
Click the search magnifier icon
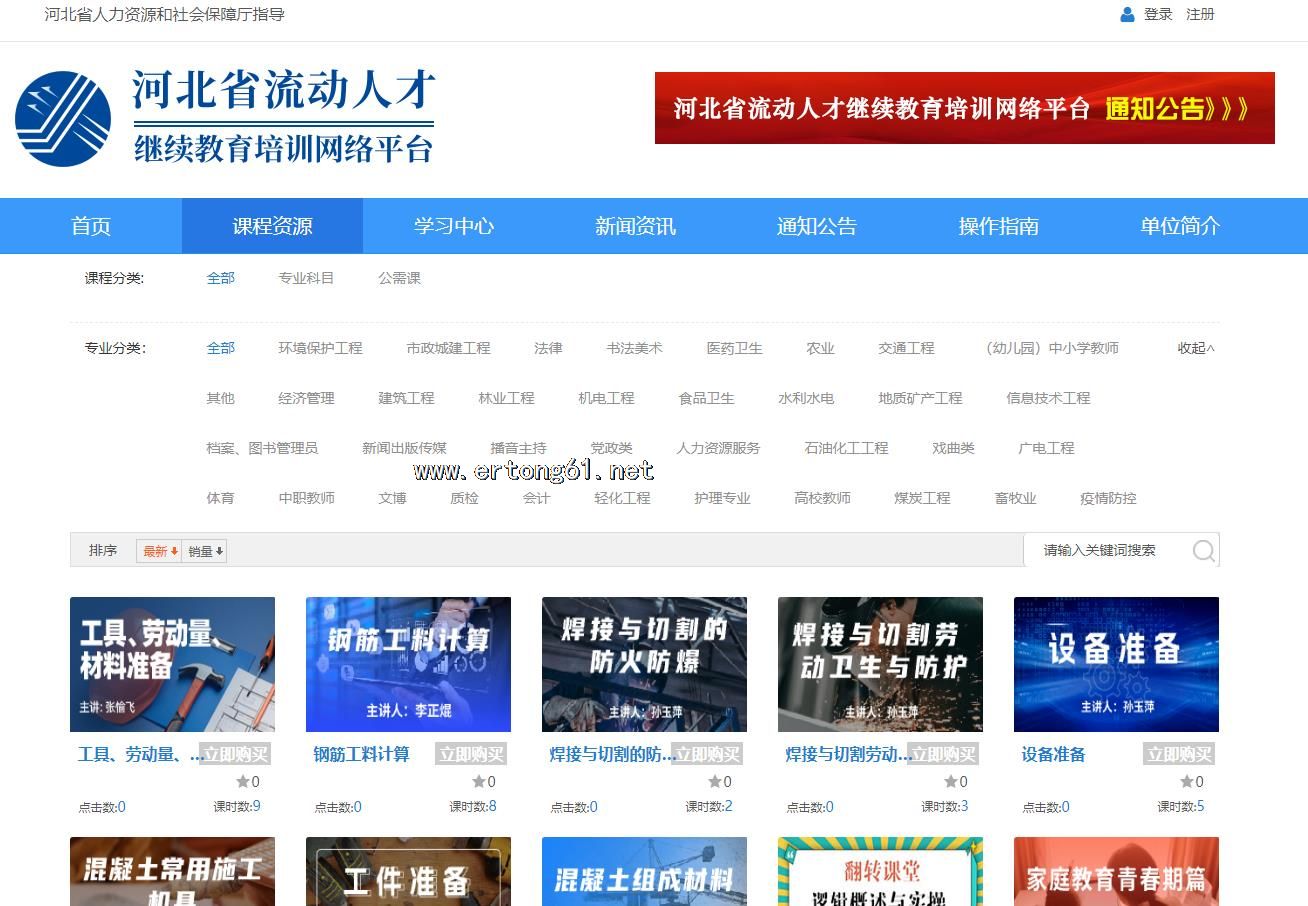coord(1203,551)
